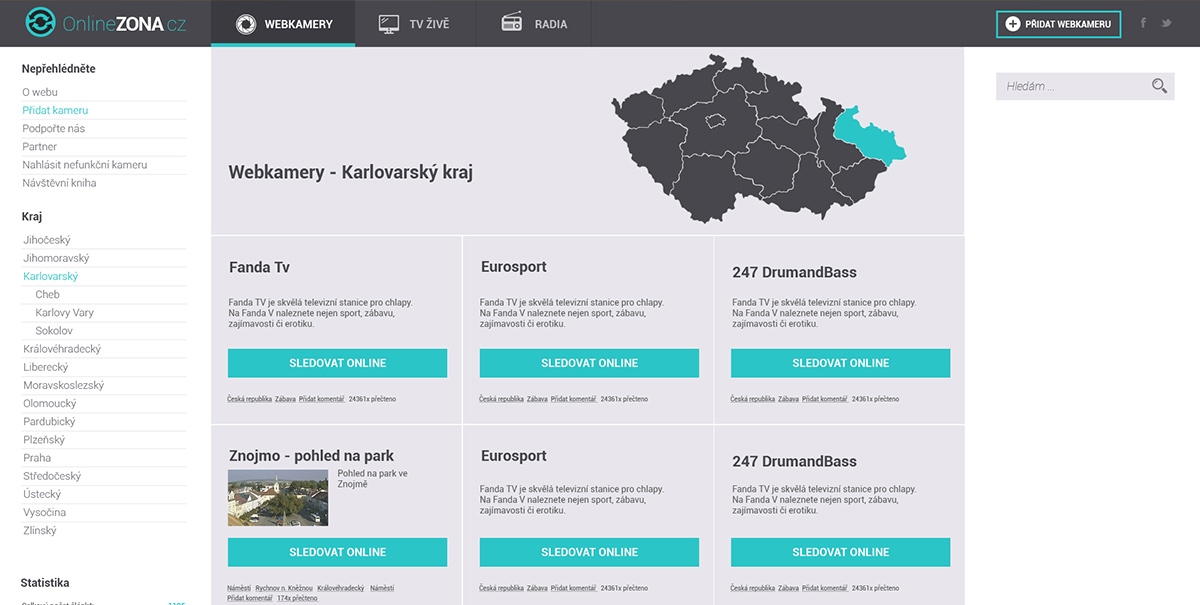The image size is (1200, 605).
Task: Click the webcam lens icon in Webkamery tab
Action: pos(245,24)
